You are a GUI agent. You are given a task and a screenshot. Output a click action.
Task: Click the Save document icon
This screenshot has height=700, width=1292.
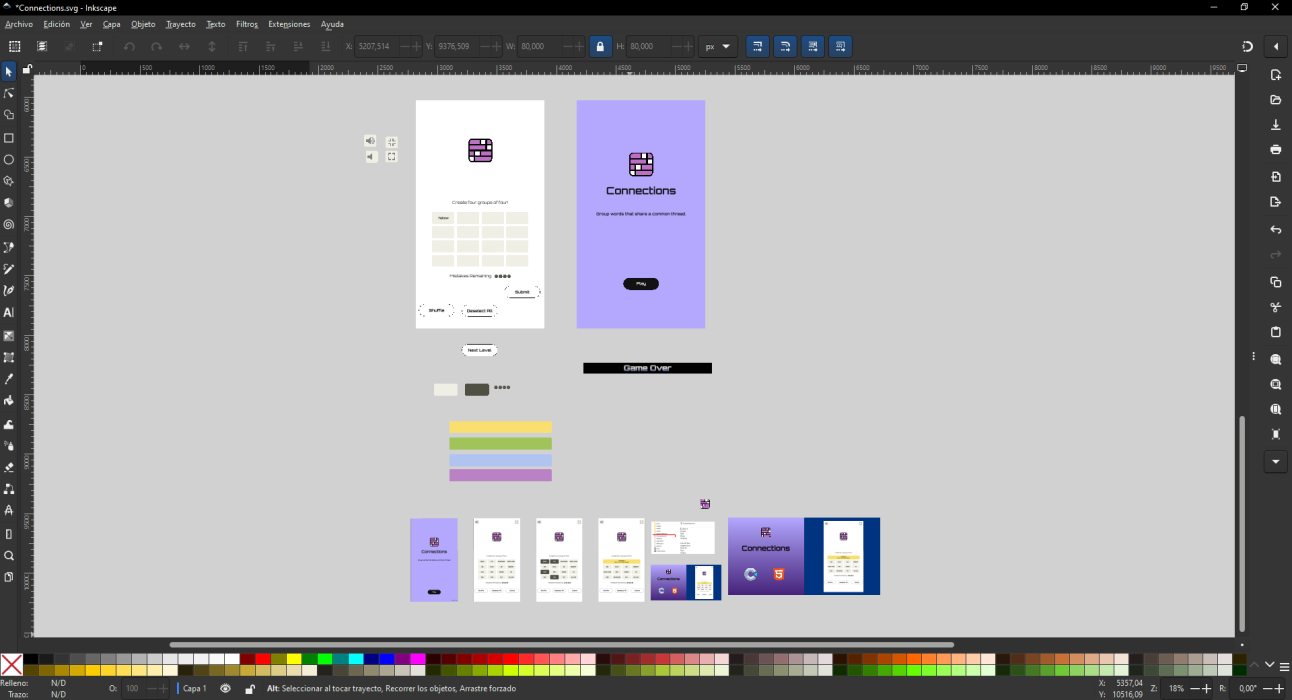[1275, 125]
